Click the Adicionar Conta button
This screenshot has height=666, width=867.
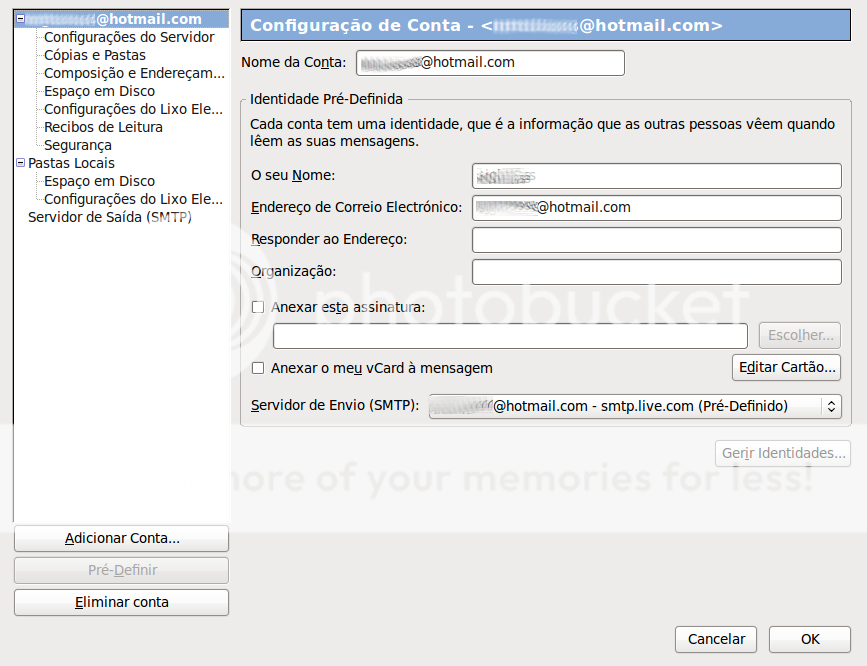tap(120, 538)
